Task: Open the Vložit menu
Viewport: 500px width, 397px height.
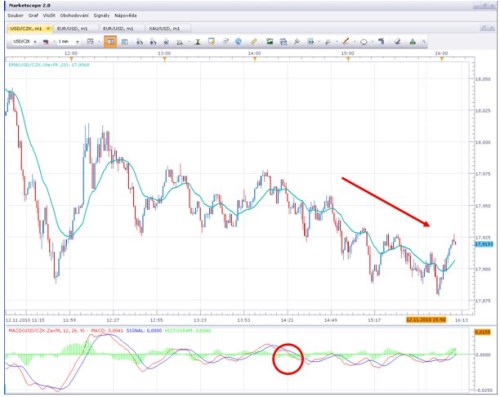Action: coord(49,15)
